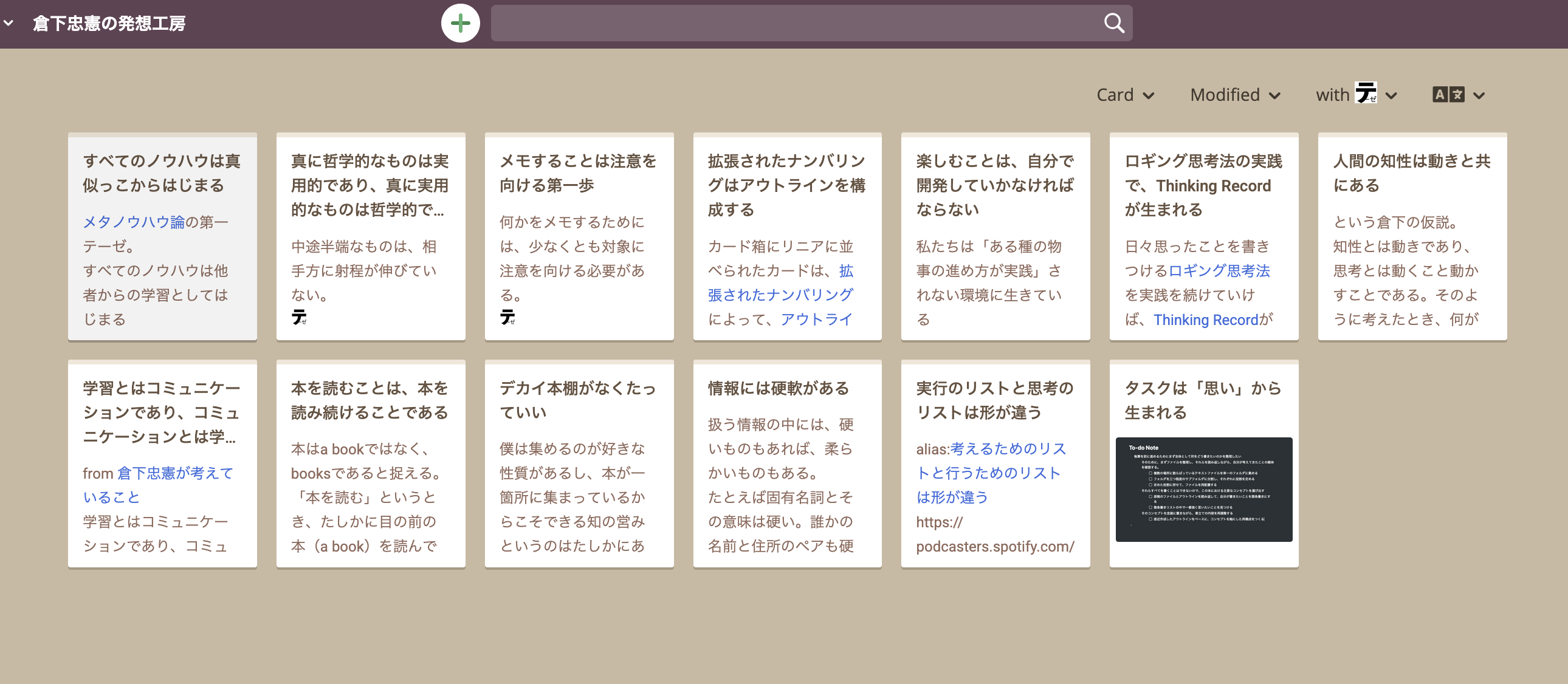The height and width of the screenshot is (684, 1568).
Task: Open the Card view dropdown
Action: pos(1125,95)
